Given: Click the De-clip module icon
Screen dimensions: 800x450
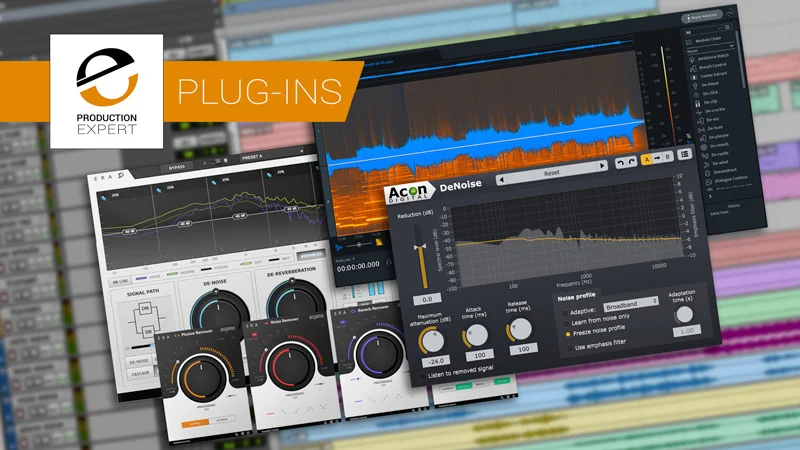Looking at the screenshot, I should 698,104.
